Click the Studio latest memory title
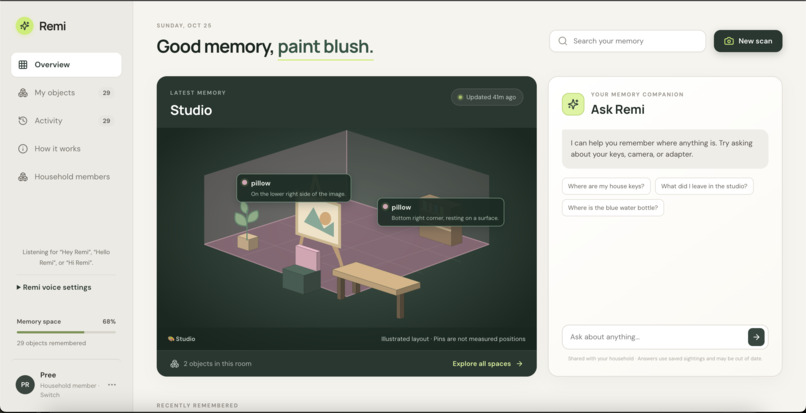The width and height of the screenshot is (806, 413). pyautogui.click(x=191, y=110)
